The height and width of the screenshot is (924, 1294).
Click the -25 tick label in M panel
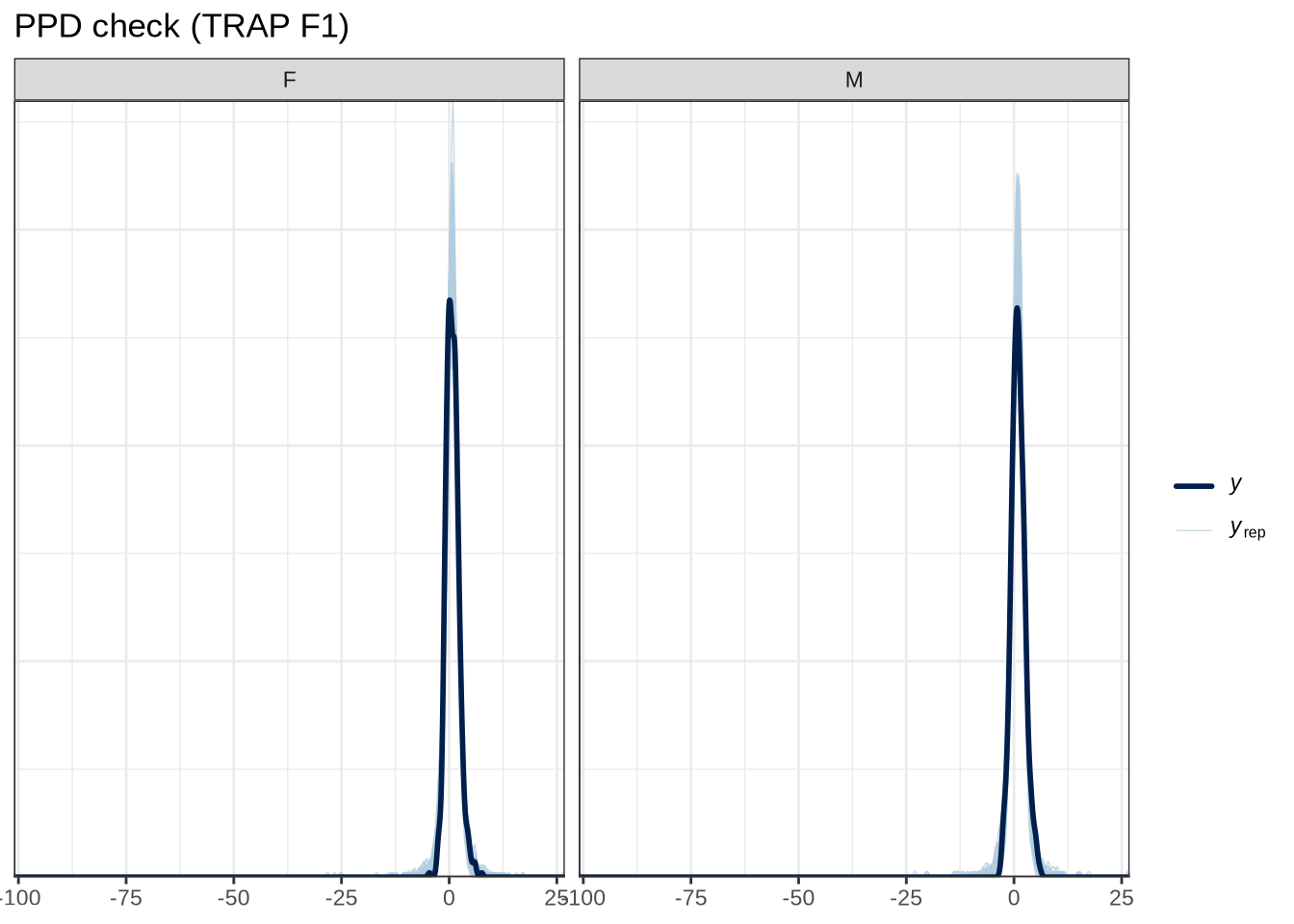[x=906, y=899]
